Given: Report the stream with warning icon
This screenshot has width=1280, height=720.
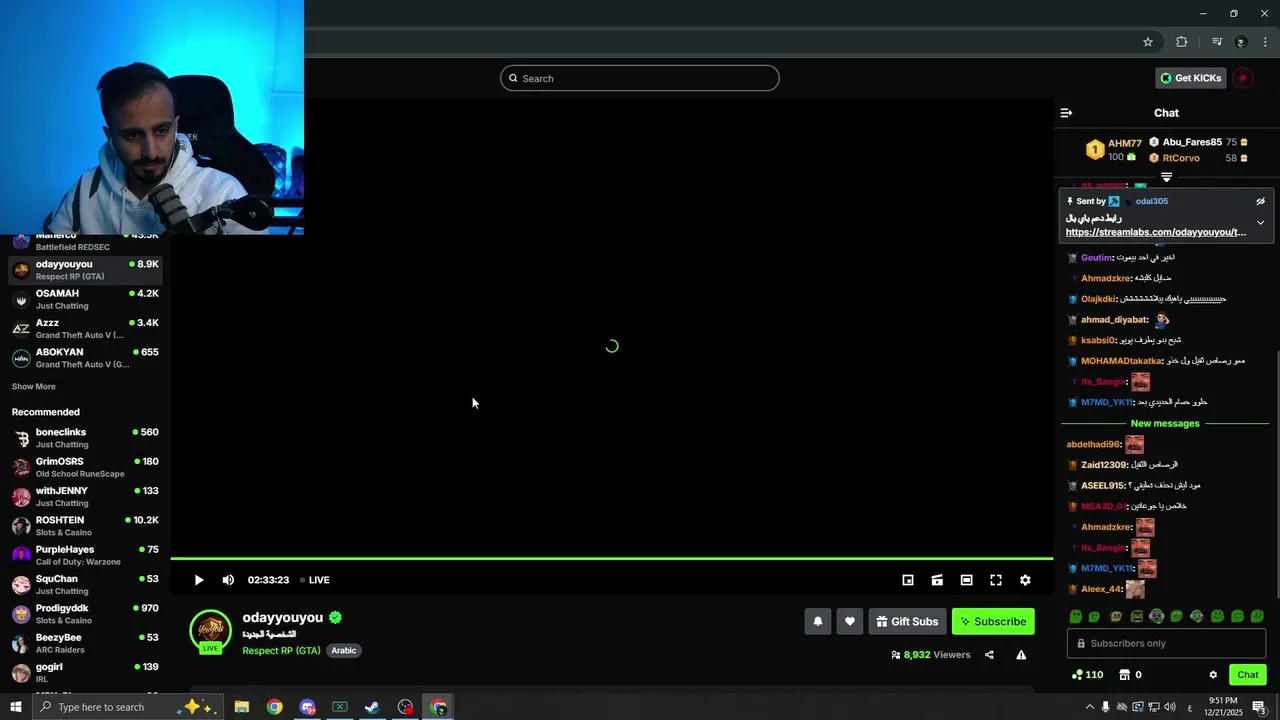Looking at the screenshot, I should [1021, 655].
